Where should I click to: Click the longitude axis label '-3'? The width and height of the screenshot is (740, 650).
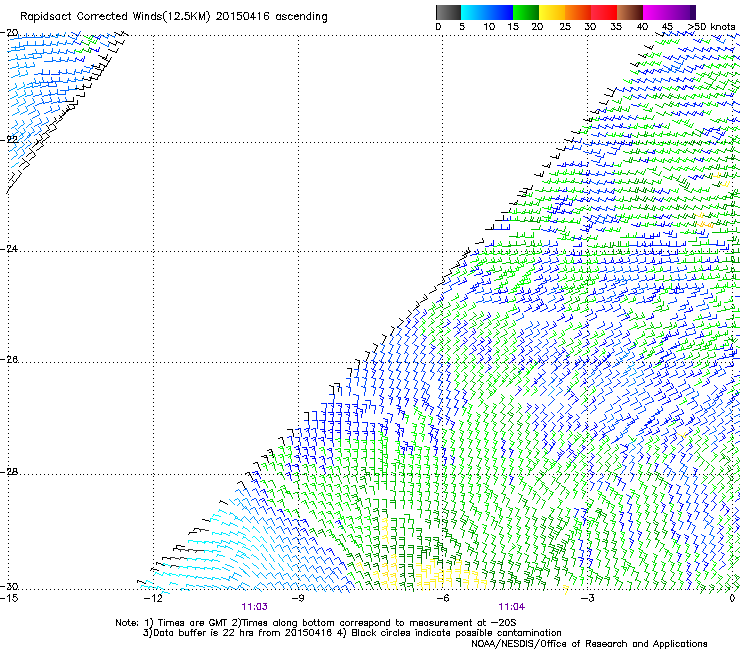(x=587, y=599)
